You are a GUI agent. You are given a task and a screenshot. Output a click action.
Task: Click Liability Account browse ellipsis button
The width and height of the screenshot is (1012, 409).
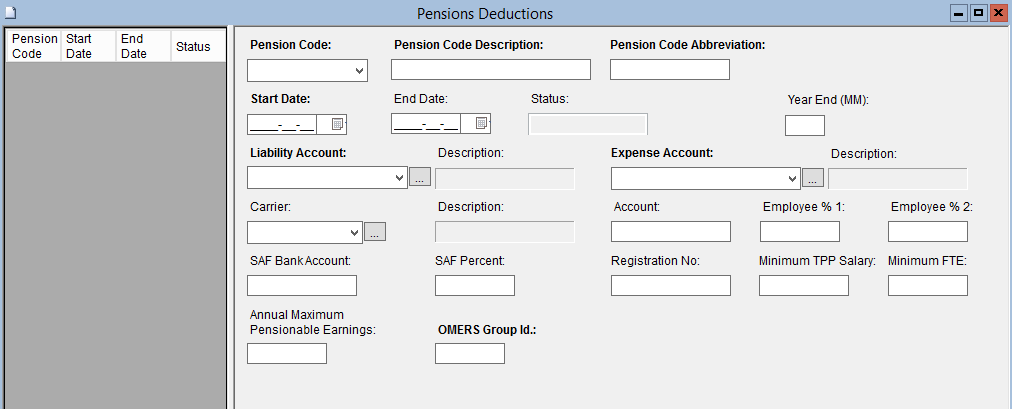pyautogui.click(x=421, y=178)
